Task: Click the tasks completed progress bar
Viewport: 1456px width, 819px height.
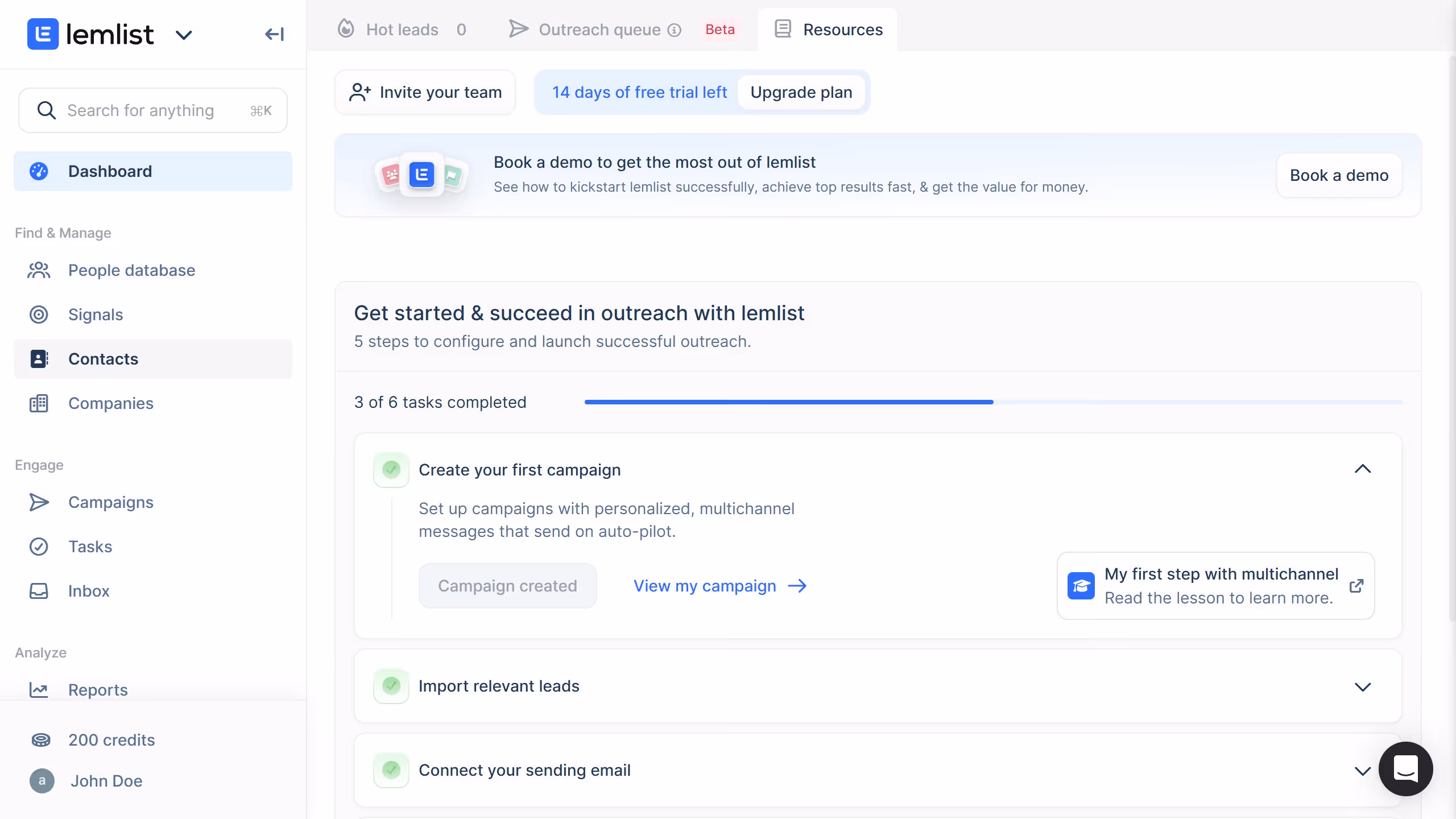Action: (993, 402)
